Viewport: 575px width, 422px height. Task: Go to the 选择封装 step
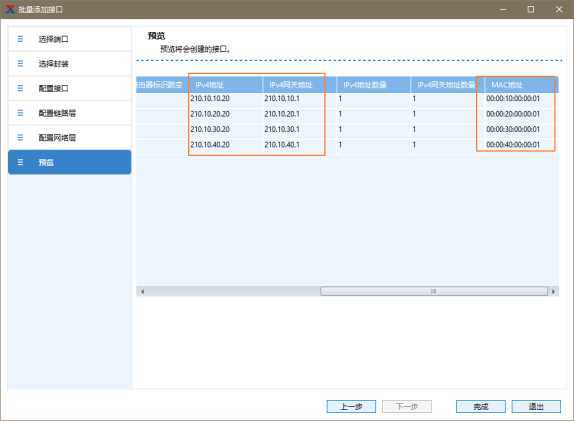point(70,64)
